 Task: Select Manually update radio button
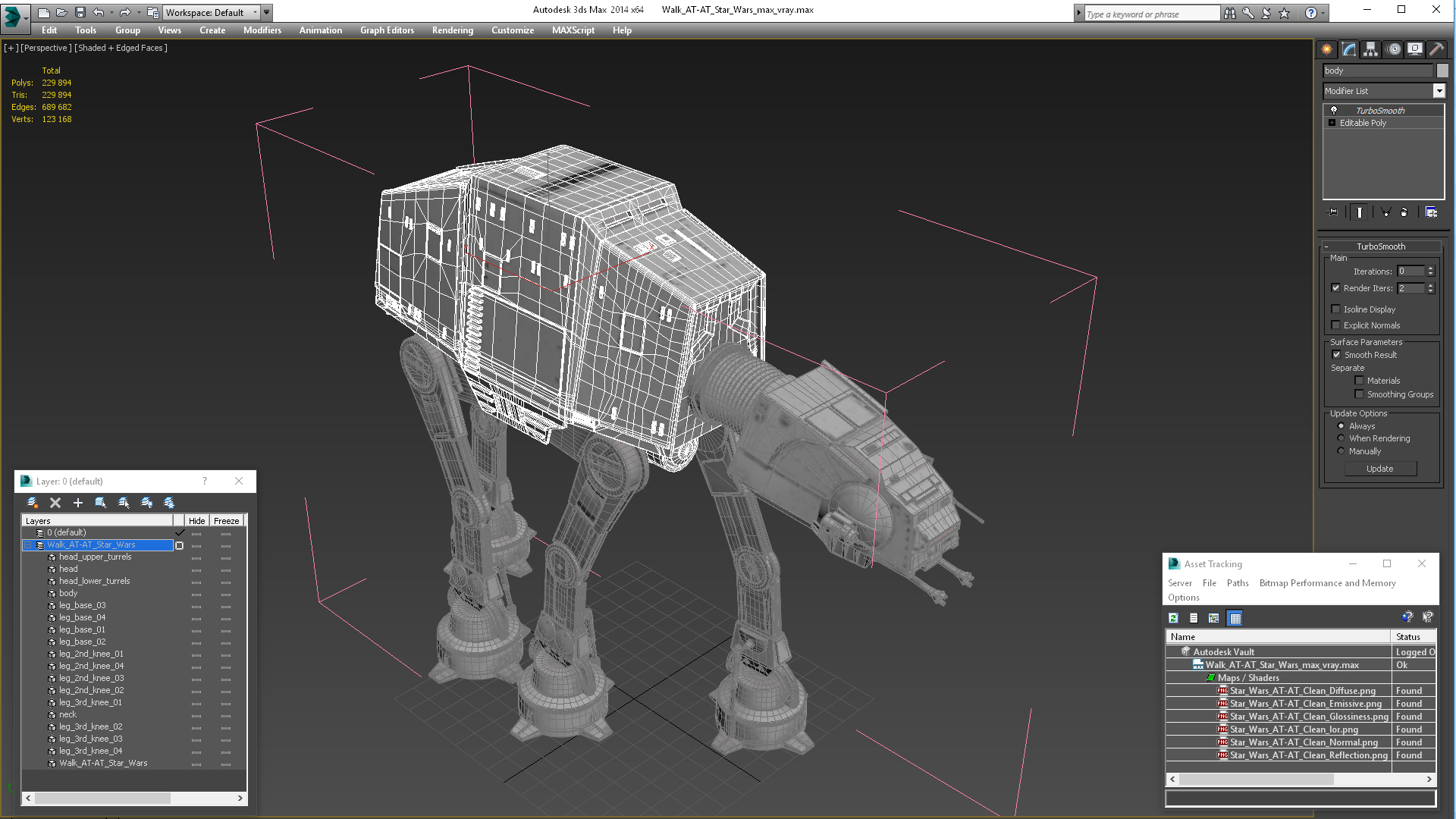[x=1341, y=451]
